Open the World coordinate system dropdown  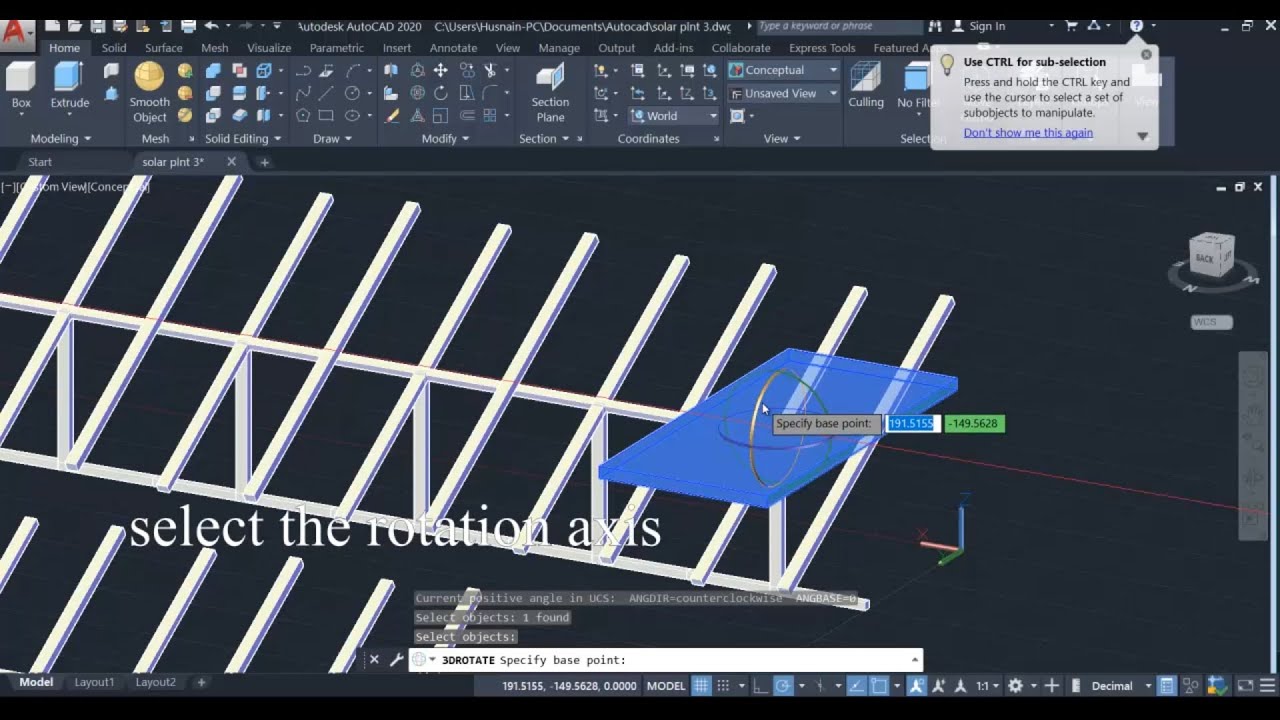pos(674,116)
